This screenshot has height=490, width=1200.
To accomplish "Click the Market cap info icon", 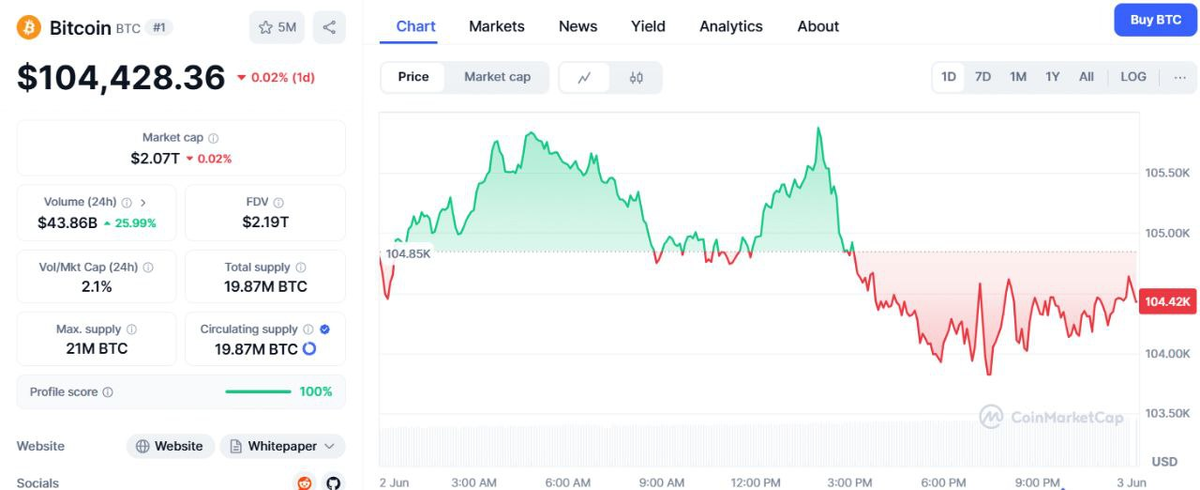I will [x=213, y=138].
